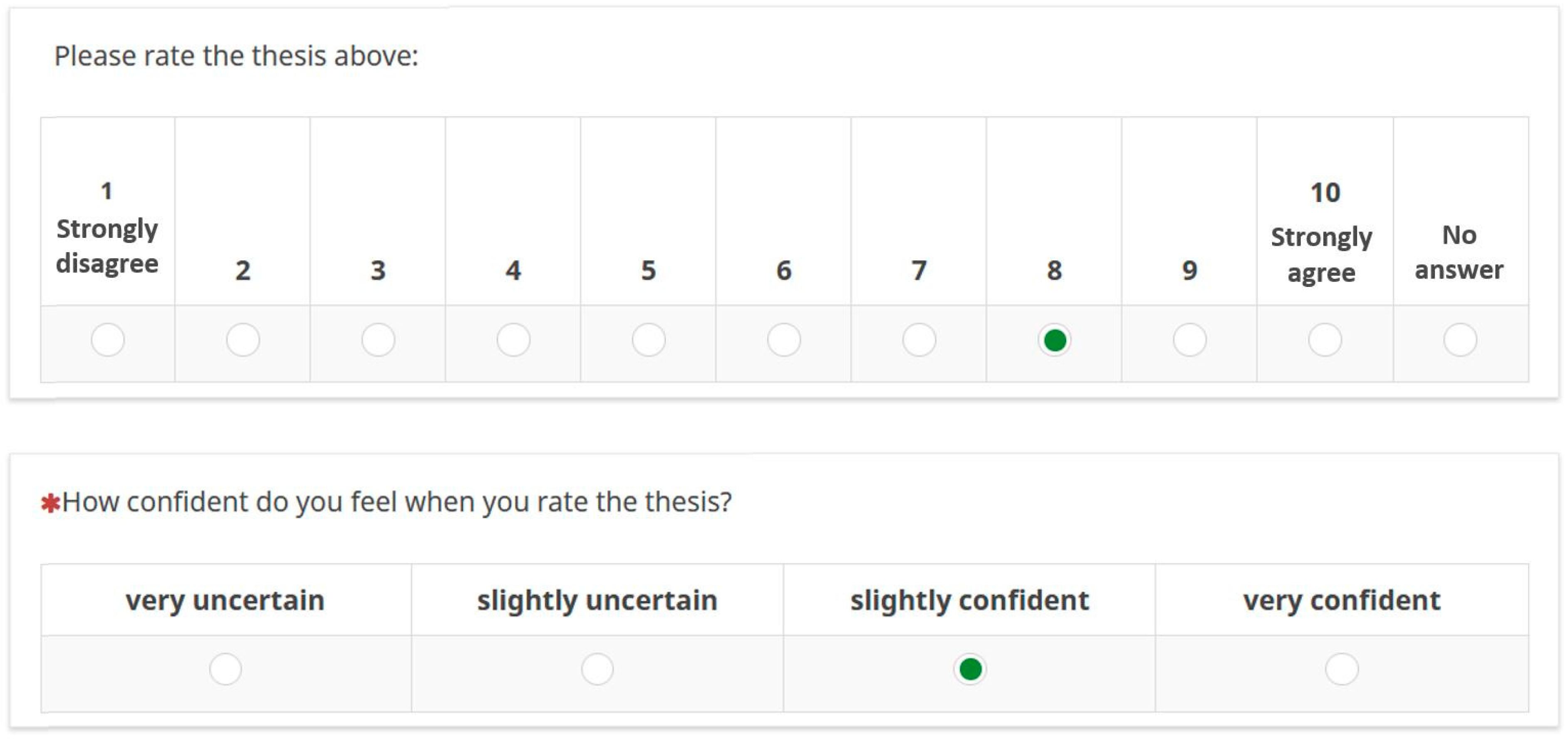Click the 'Strongly agree' column header
Screen dimensions: 1568x739
pyautogui.click(x=1321, y=254)
